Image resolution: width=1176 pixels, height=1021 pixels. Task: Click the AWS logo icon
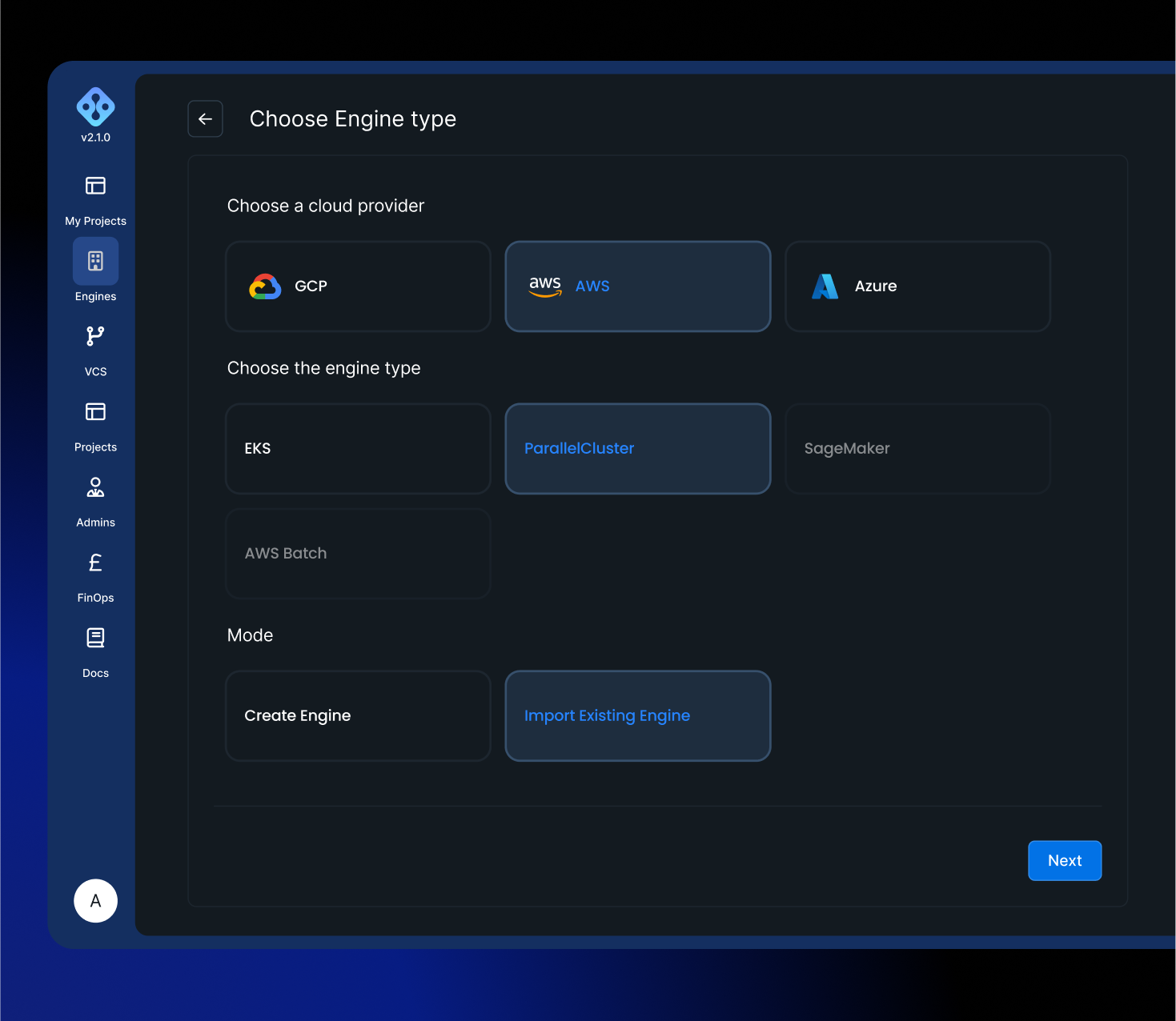545,286
